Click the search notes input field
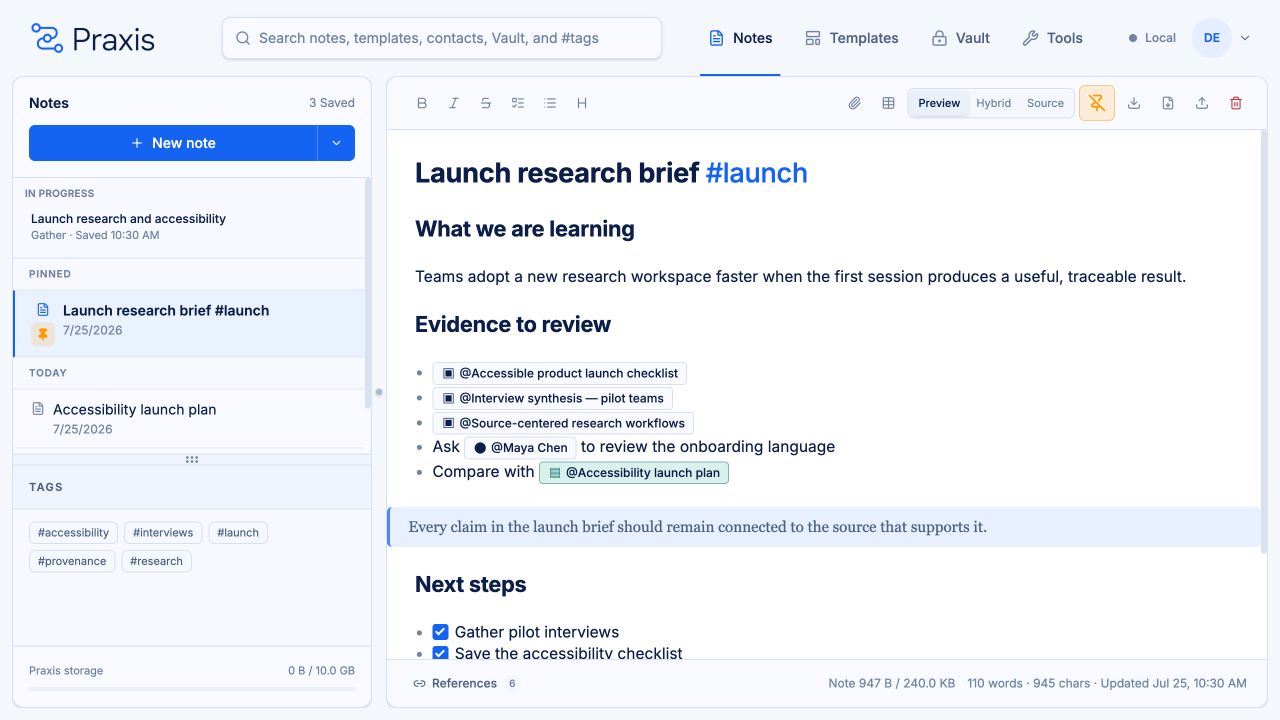Image resolution: width=1280 pixels, height=720 pixels. [x=442, y=38]
